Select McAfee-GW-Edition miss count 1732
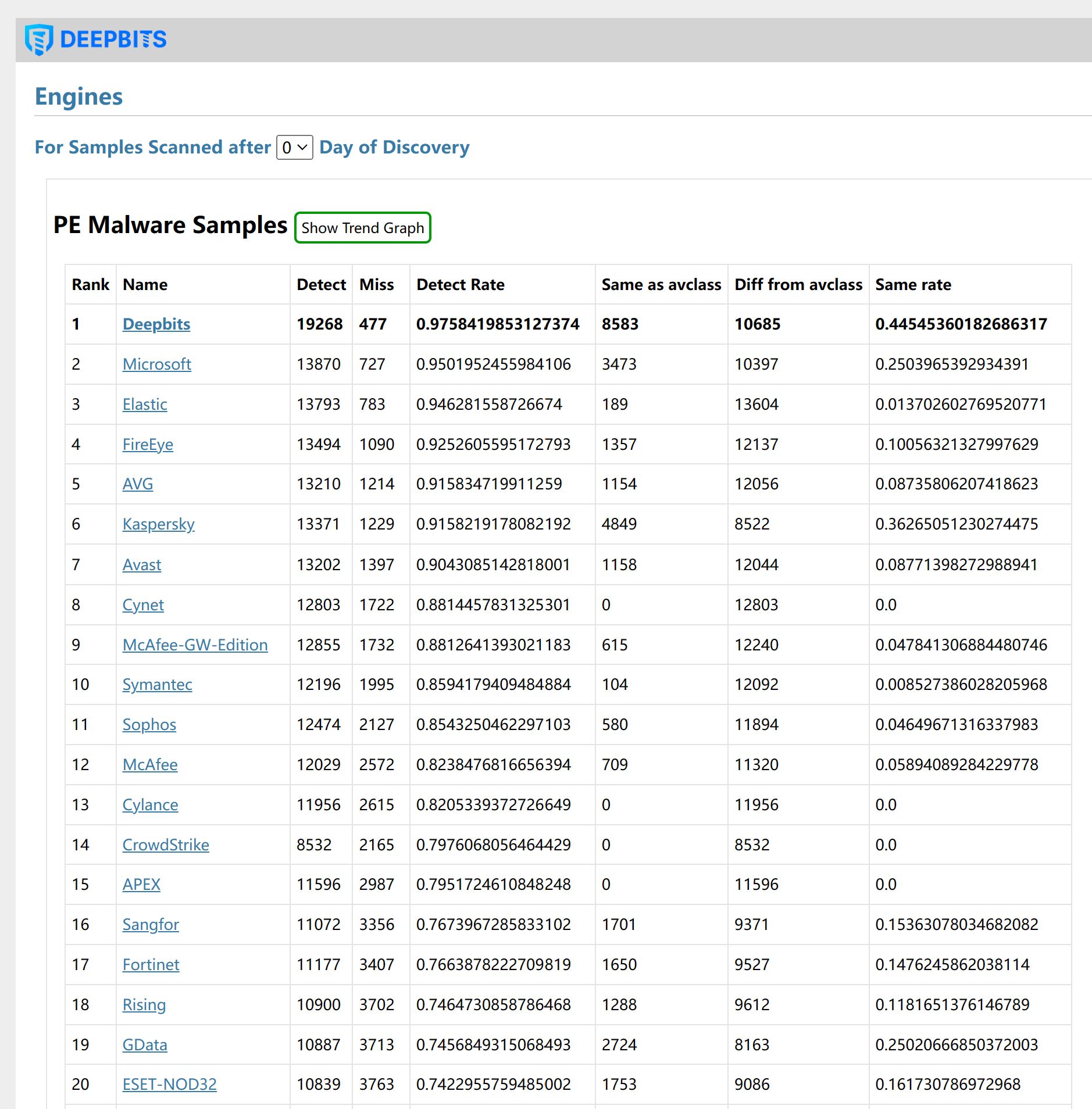This screenshot has height=1109, width=1092. click(377, 645)
